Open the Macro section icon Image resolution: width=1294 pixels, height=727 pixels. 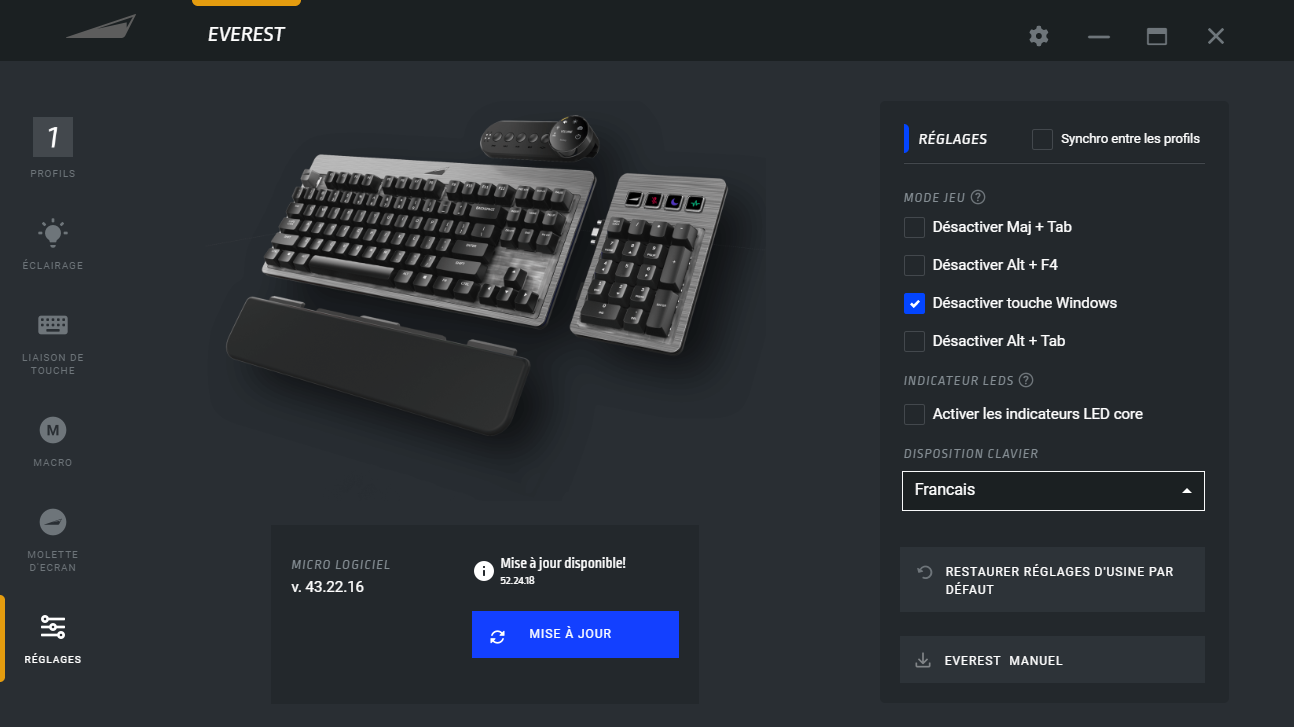(x=53, y=430)
